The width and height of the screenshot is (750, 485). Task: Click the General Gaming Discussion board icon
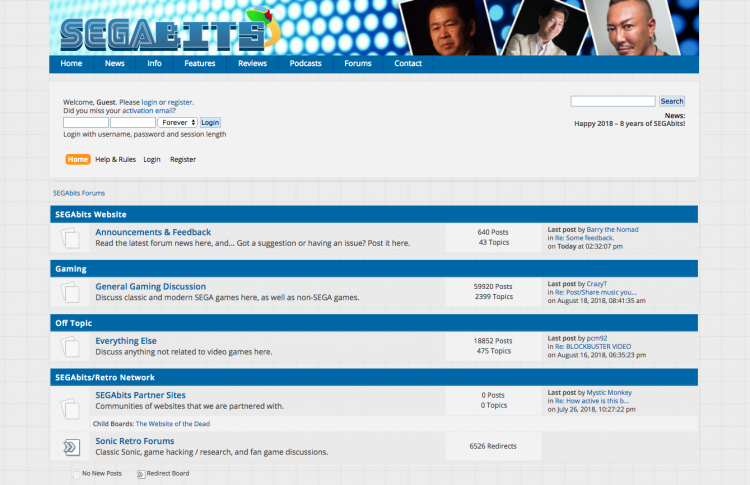pyautogui.click(x=70, y=292)
